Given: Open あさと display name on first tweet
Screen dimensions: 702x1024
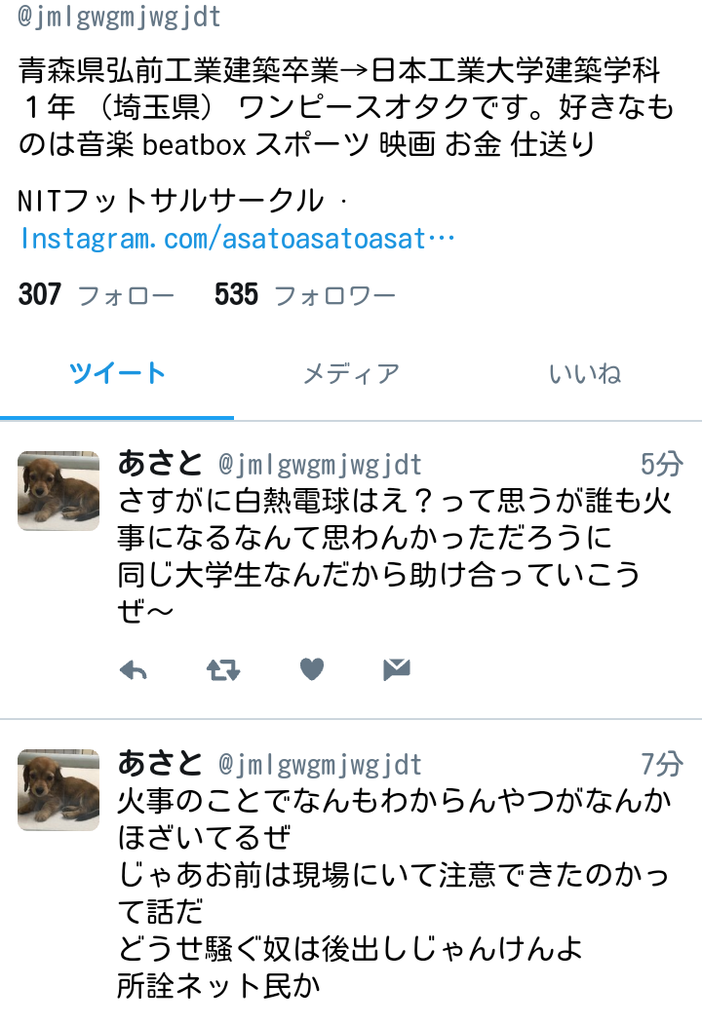Looking at the screenshot, I should [160, 464].
